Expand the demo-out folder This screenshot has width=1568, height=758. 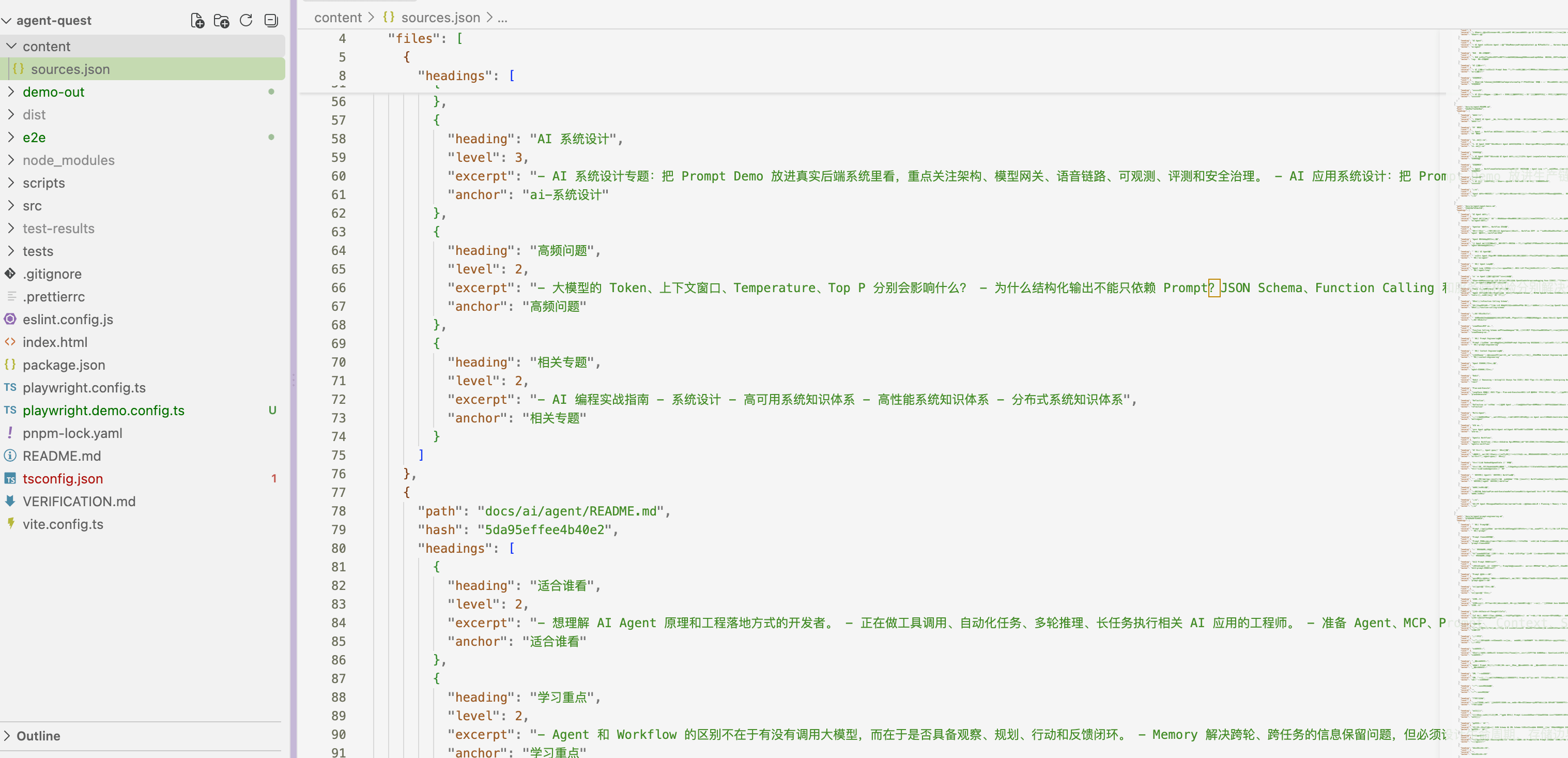click(x=11, y=92)
